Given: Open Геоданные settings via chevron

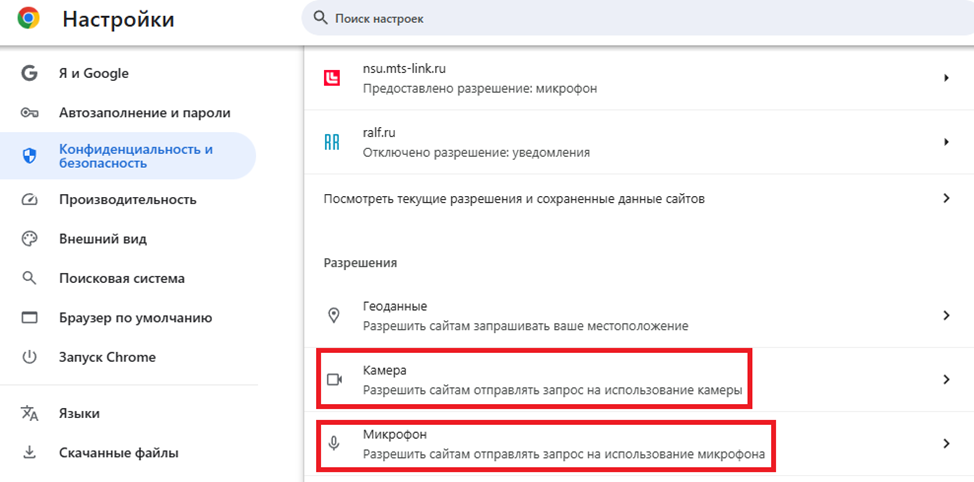Looking at the screenshot, I should [x=945, y=315].
